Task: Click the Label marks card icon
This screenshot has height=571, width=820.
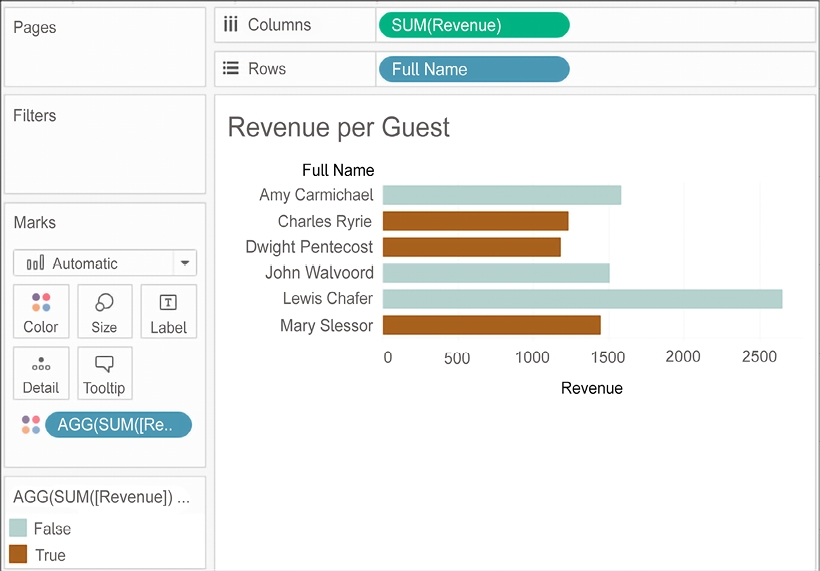Action: [168, 303]
